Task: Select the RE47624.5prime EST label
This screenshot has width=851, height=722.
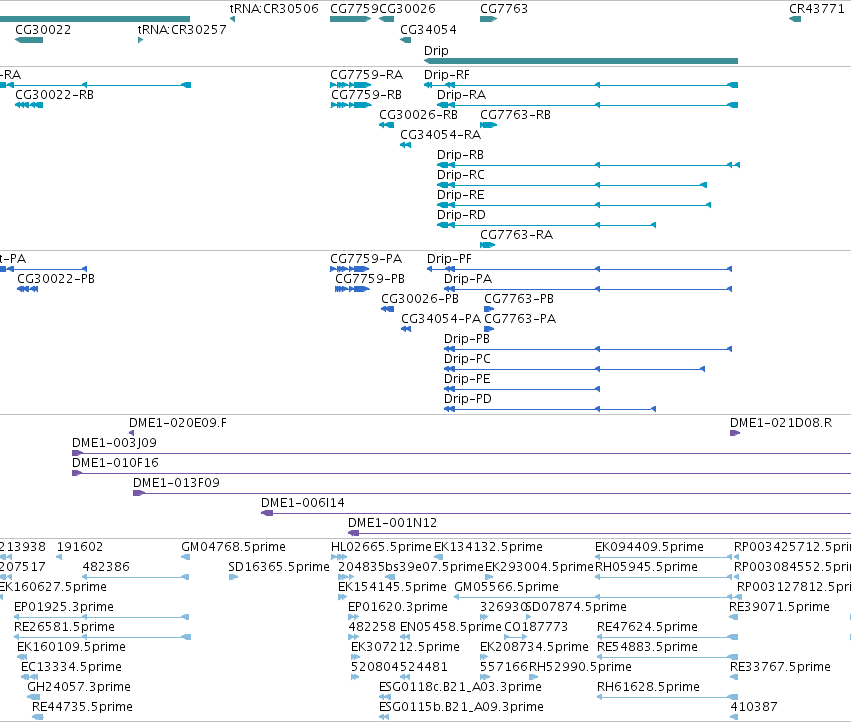Action: pos(647,627)
